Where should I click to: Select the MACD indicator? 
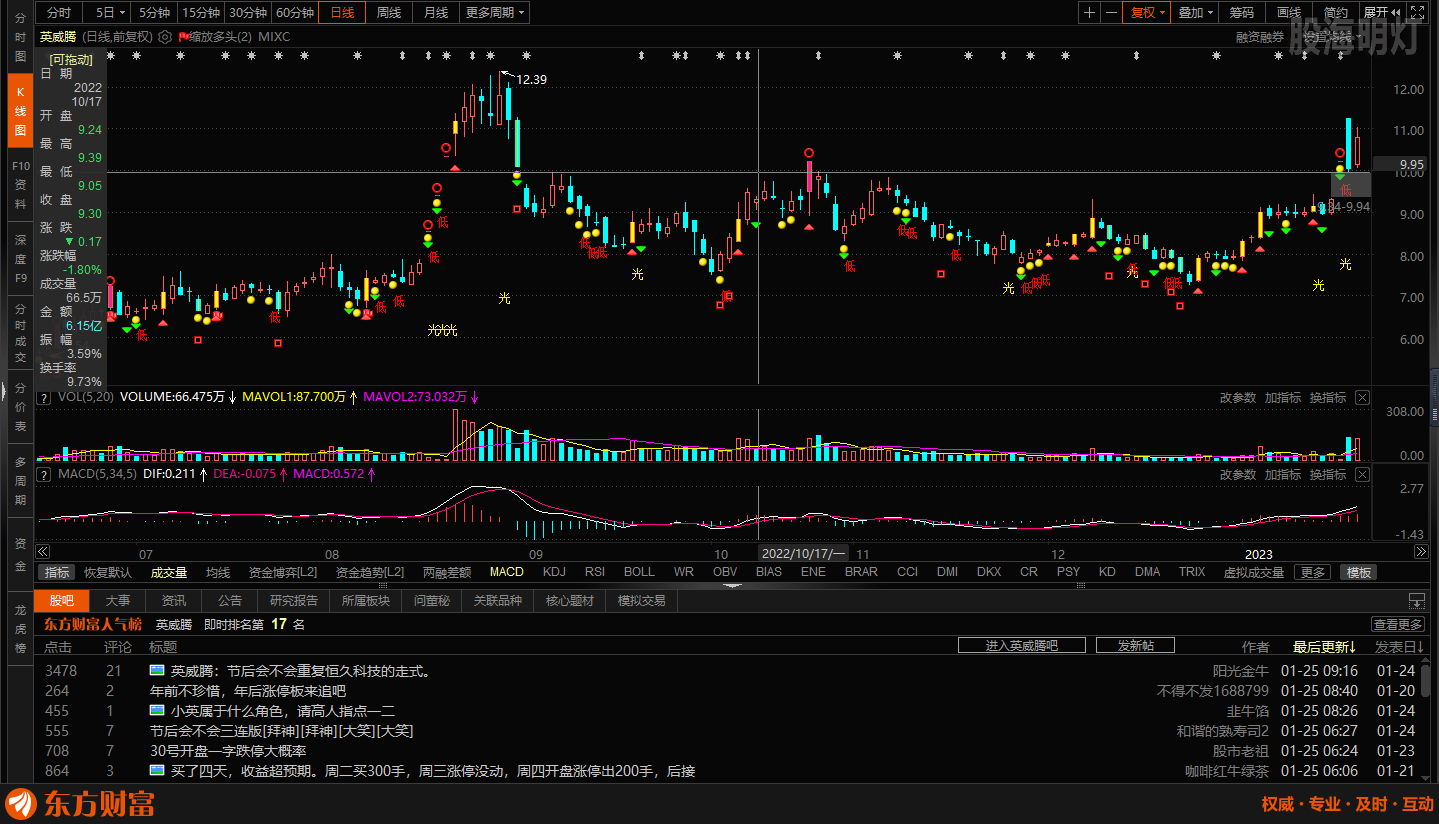point(507,572)
